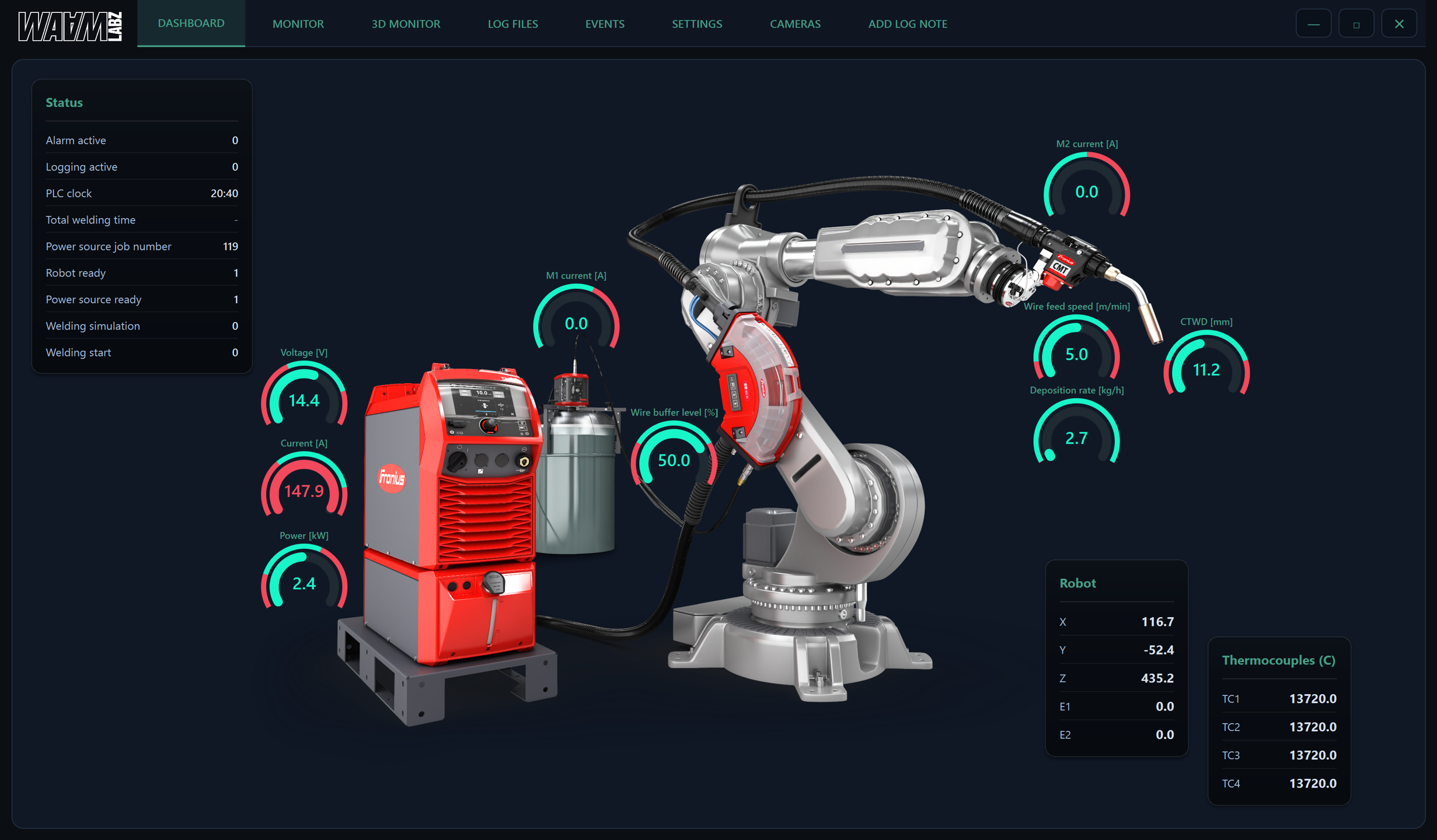This screenshot has height=840, width=1437.
Task: Click the Robot X value 116.7
Action: coord(1157,622)
